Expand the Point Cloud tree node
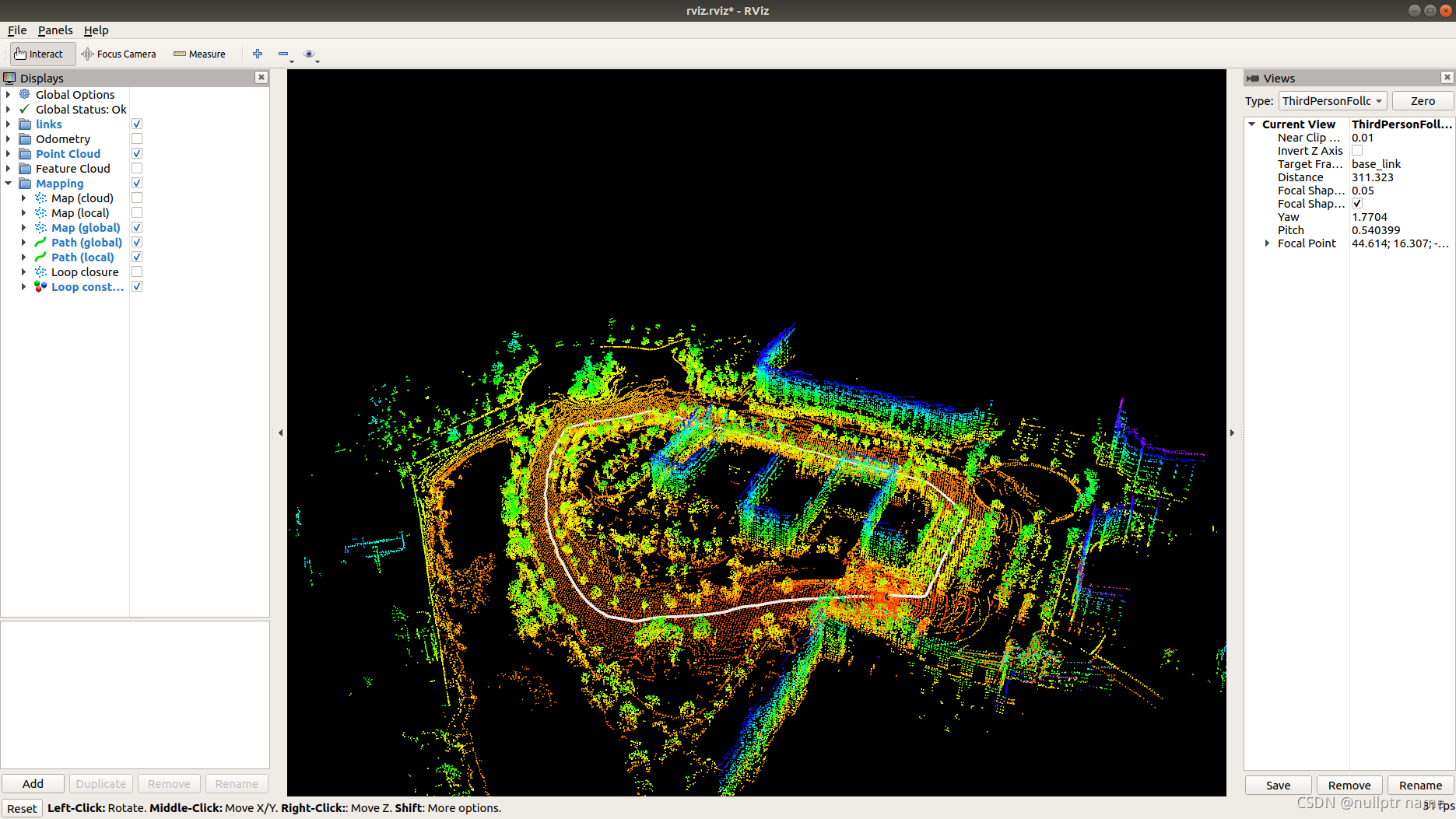The image size is (1456, 819). pyautogui.click(x=9, y=153)
